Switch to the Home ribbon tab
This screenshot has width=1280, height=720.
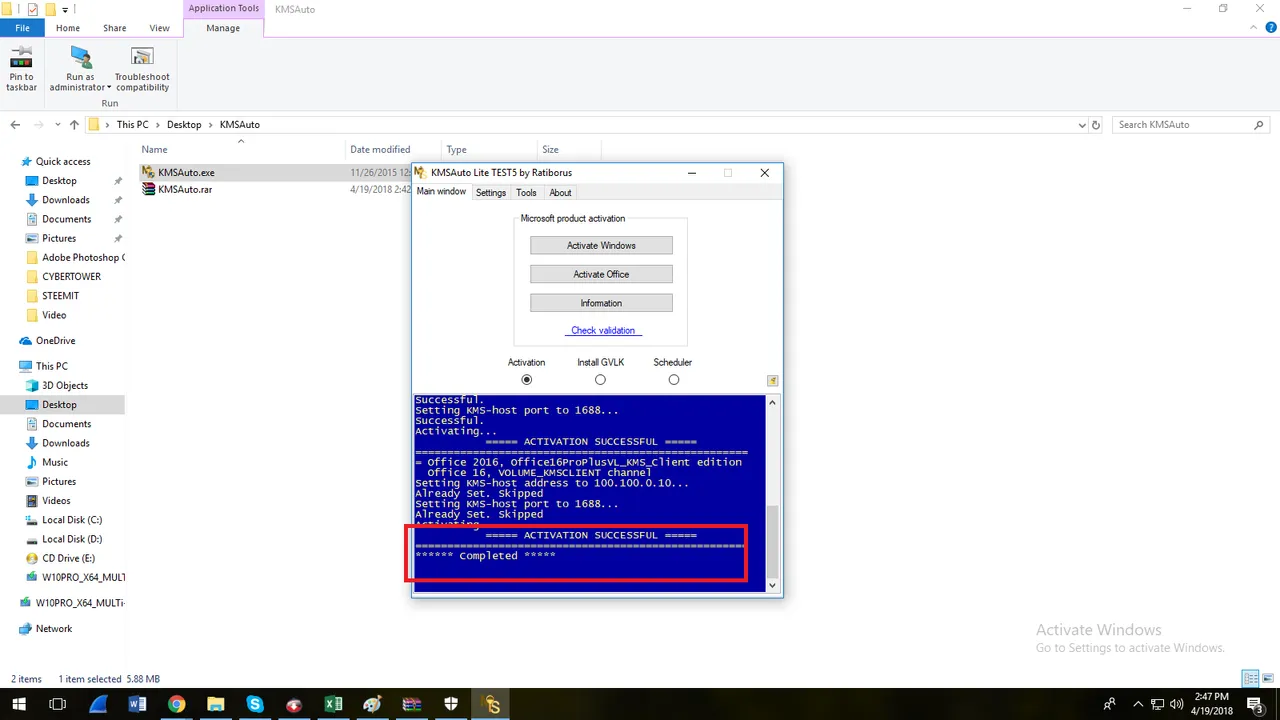[68, 28]
